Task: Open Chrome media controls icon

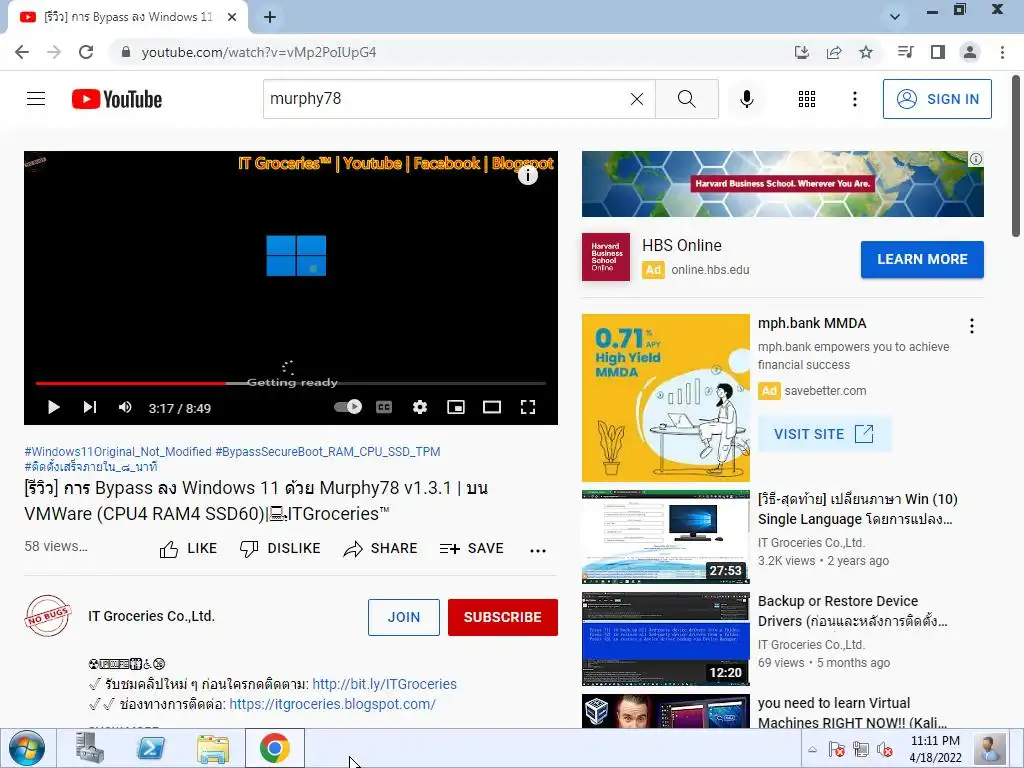Action: coord(905,52)
